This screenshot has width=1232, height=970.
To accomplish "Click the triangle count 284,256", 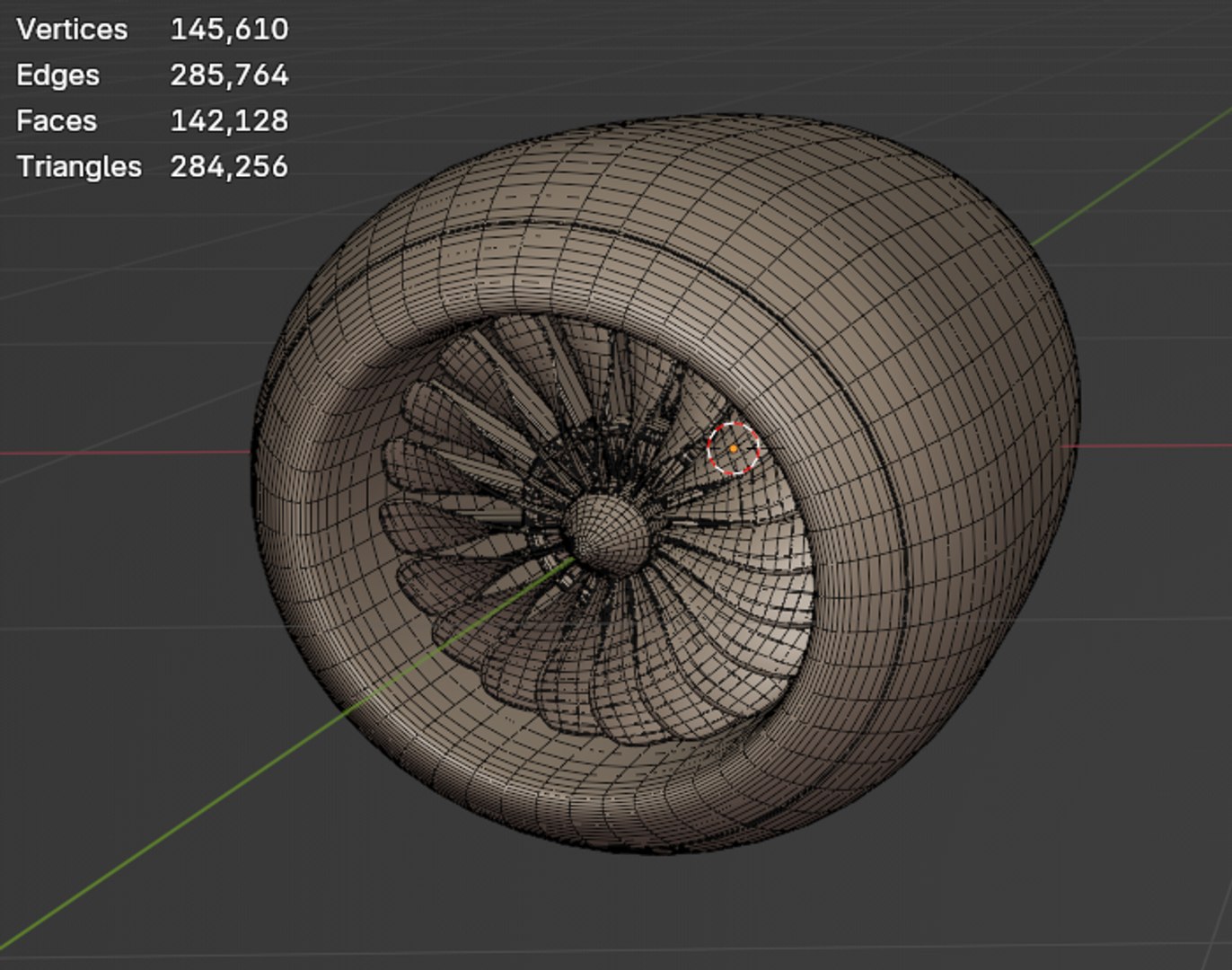I will (229, 166).
